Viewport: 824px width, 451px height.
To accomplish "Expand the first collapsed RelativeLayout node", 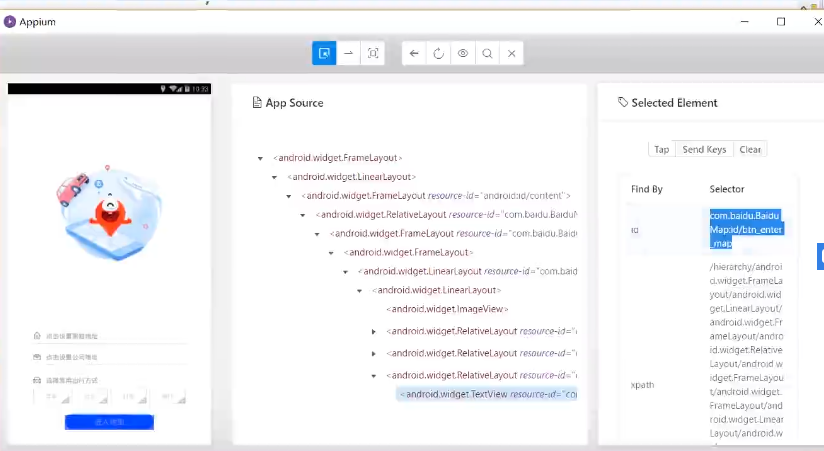I will point(374,332).
